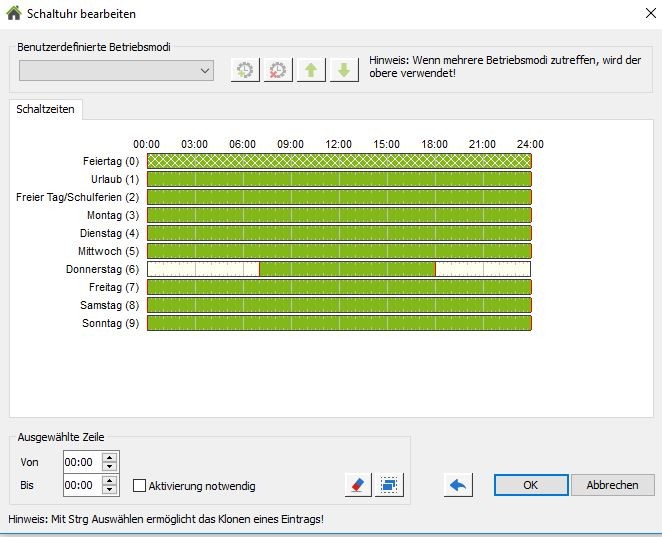The width and height of the screenshot is (662, 537).
Task: Confirm with the OK button
Action: [x=531, y=485]
